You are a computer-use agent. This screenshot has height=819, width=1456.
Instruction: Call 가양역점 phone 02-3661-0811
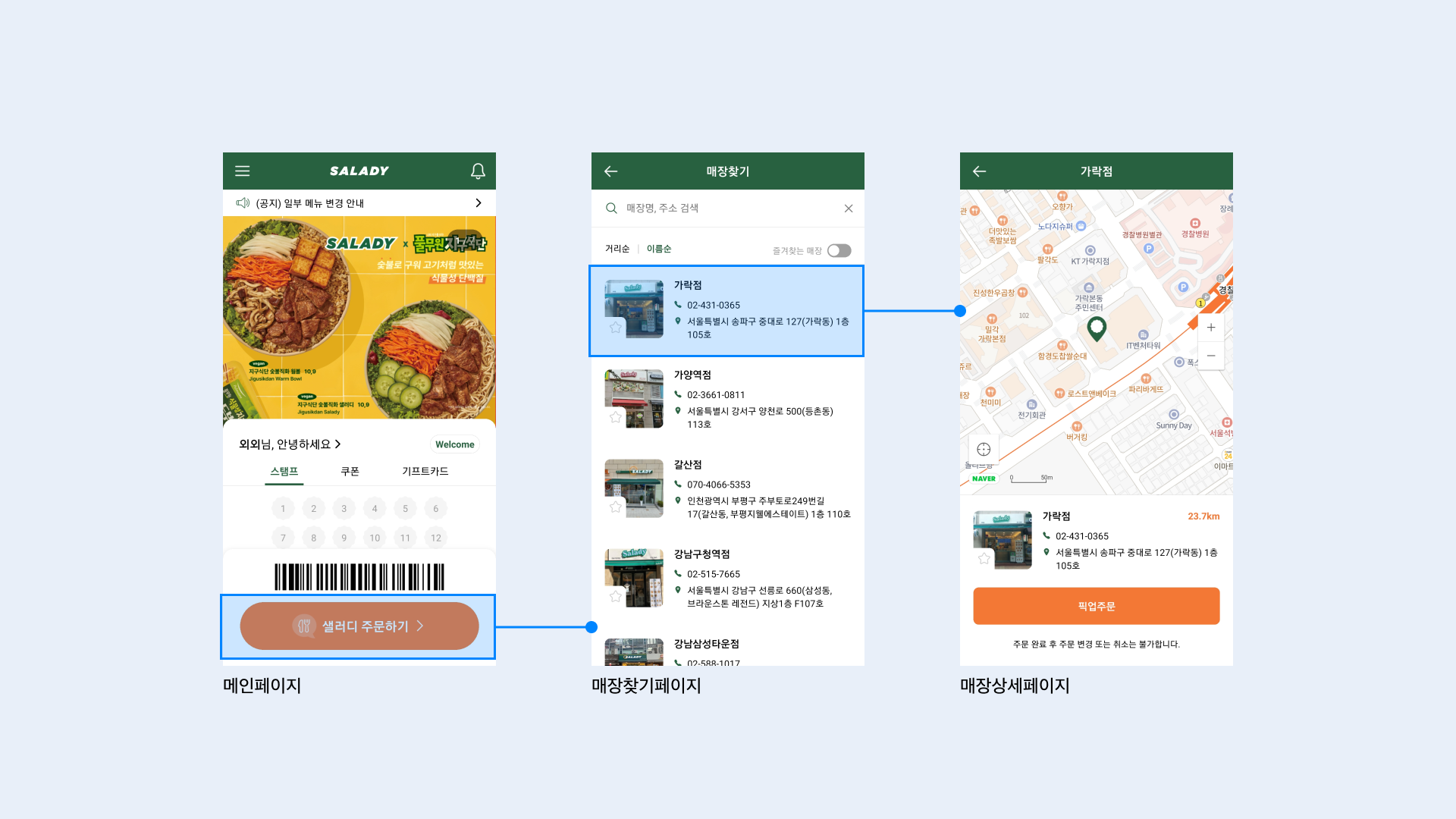point(716,395)
